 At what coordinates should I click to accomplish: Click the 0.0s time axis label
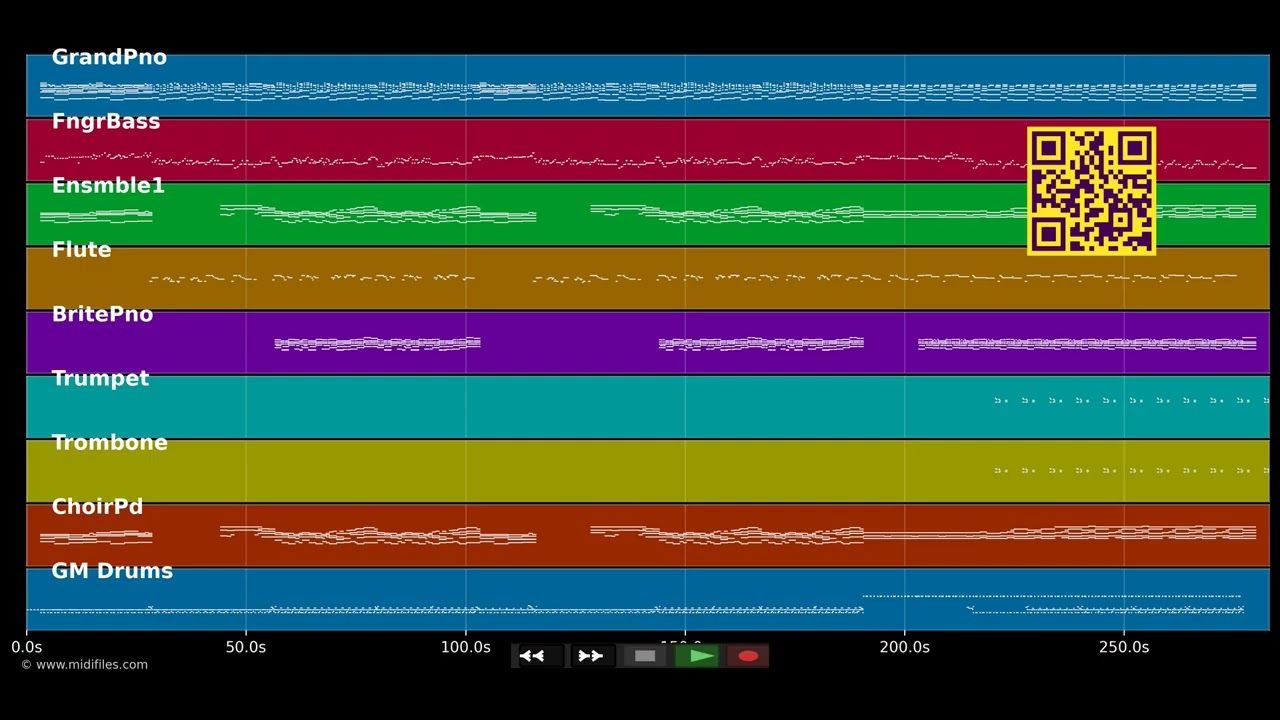tap(27, 647)
